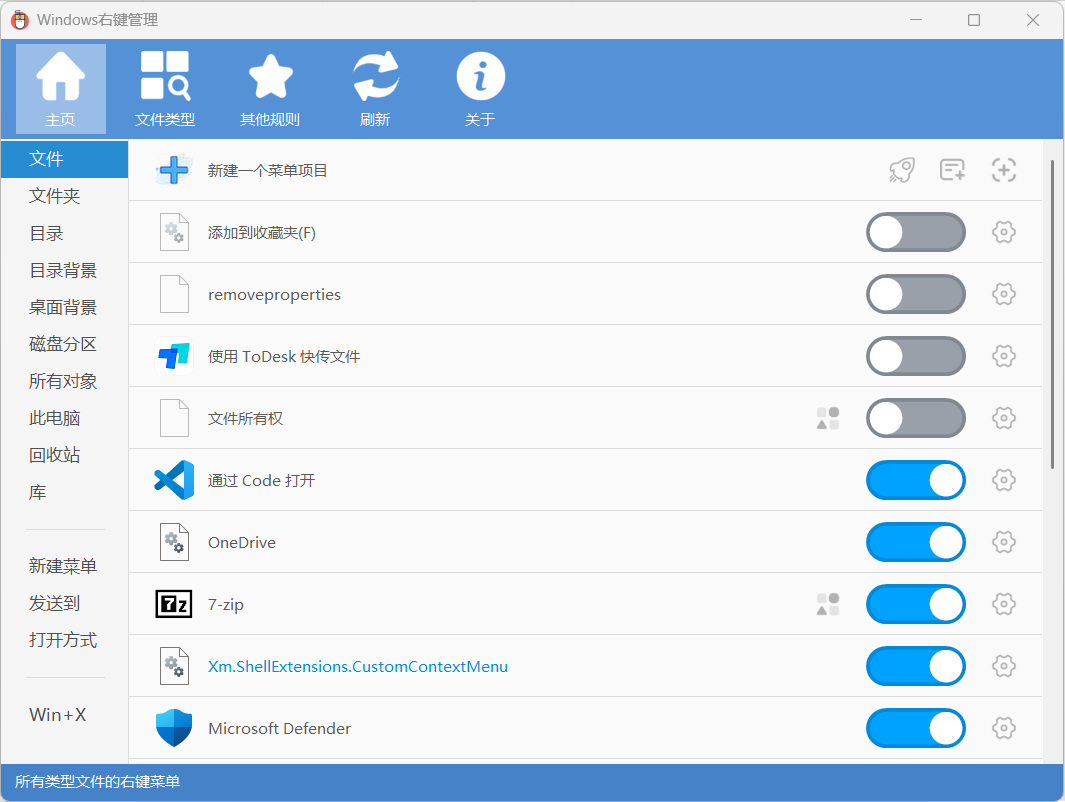1065x802 pixels.
Task: Turn on 使用 ToDesk 快传文件 switch
Action: pyautogui.click(x=916, y=356)
